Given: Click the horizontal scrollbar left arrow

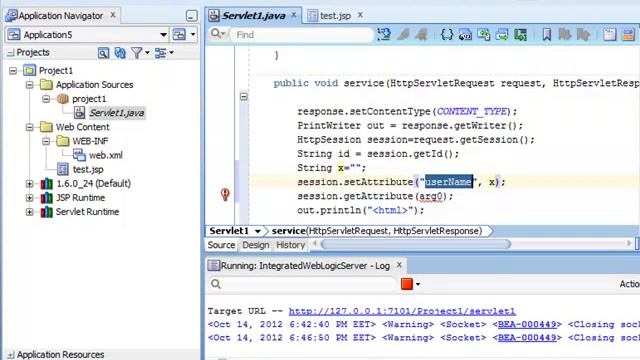Looking at the screenshot, I should tap(315, 244).
